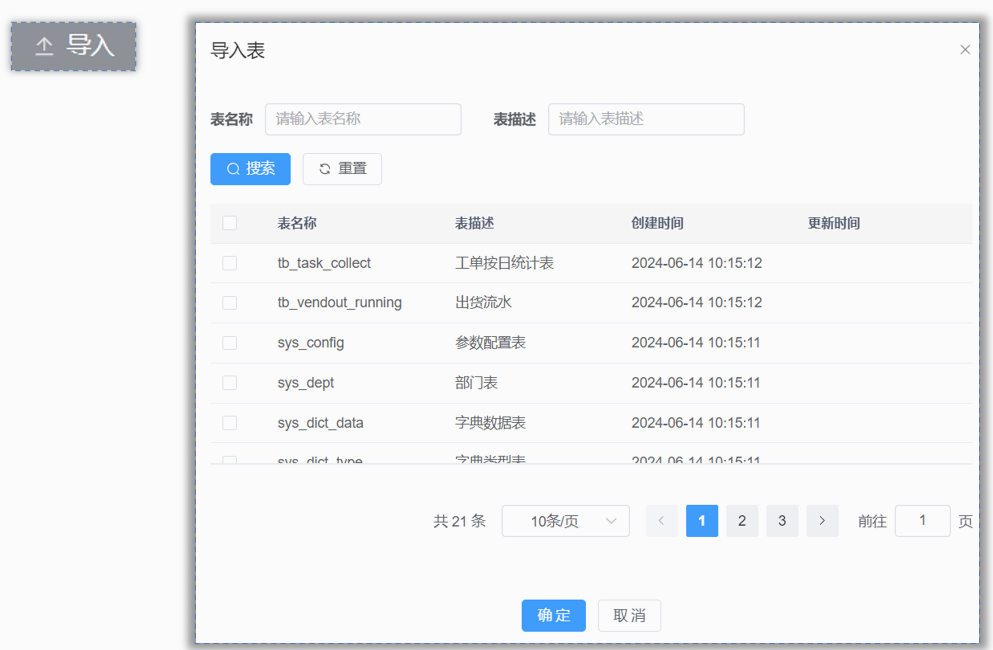Jump to page 3 of results
This screenshot has height=650, width=993.
pos(782,521)
